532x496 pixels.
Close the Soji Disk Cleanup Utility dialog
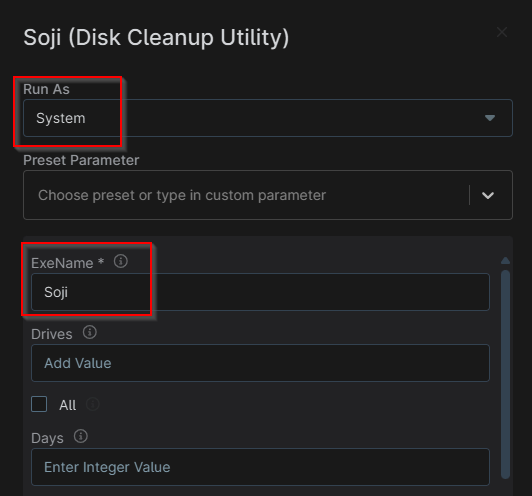click(502, 32)
